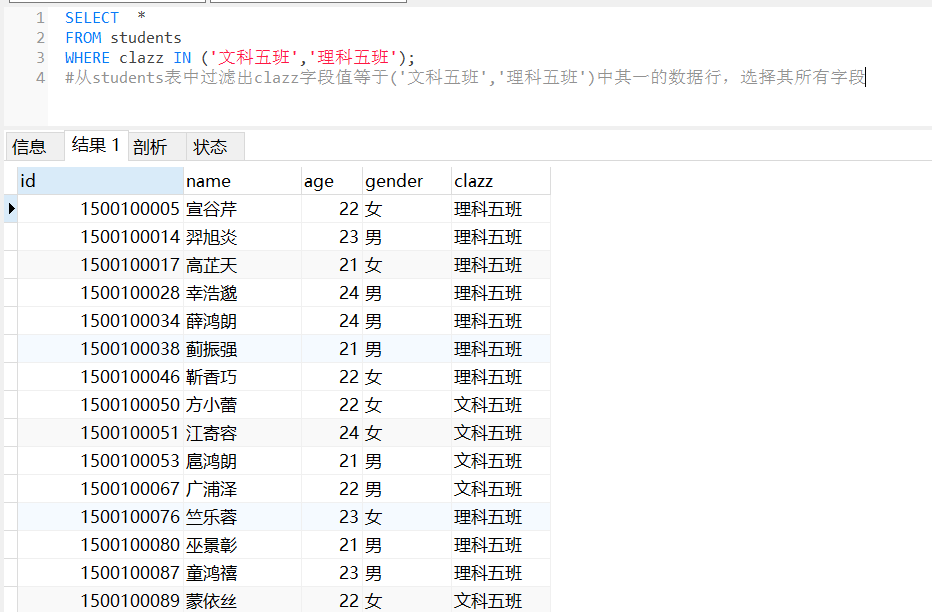The width and height of the screenshot is (932, 612).
Task: Select name cell 宣谷芹
Action: [x=242, y=209]
